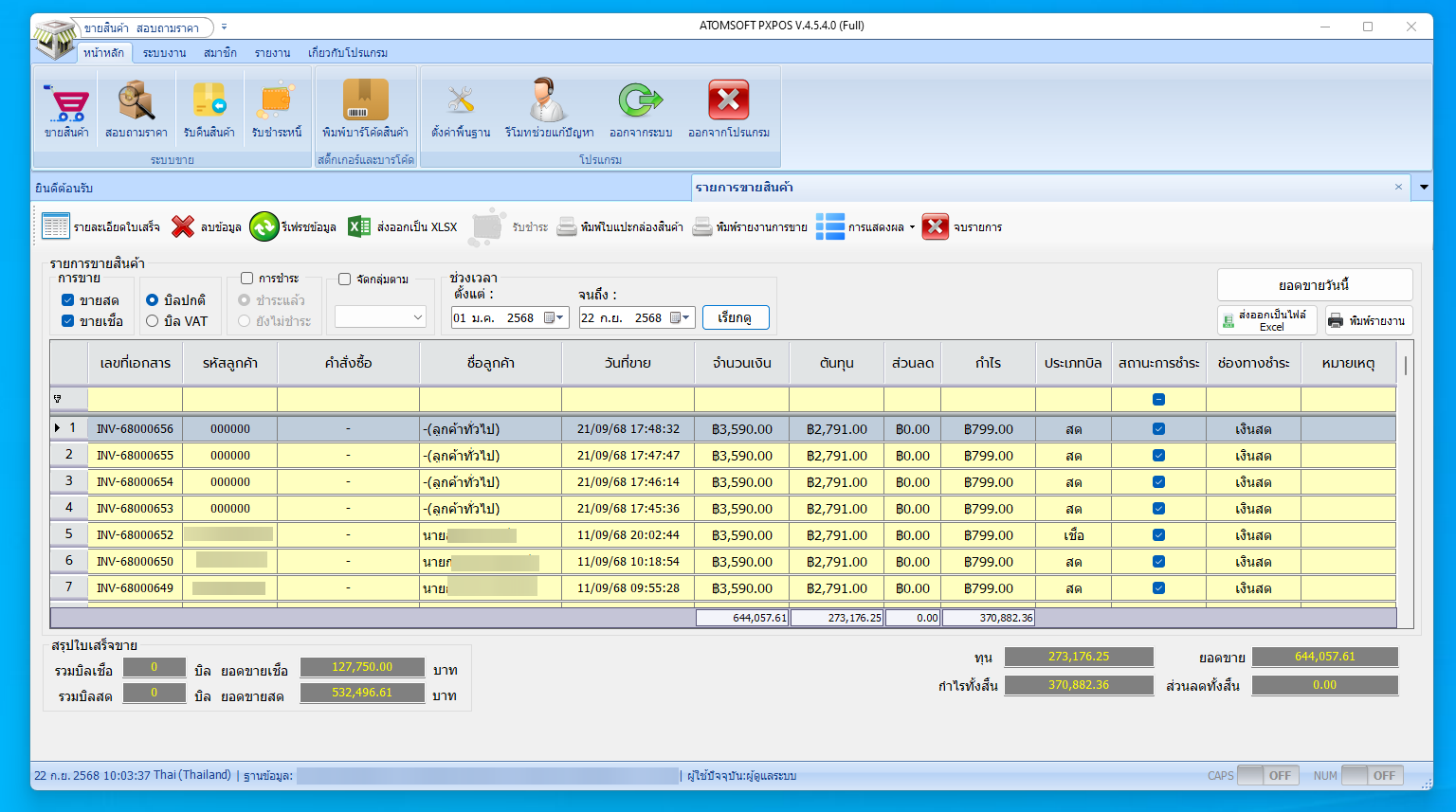Enable the การชำระ filter checkbox
Viewport: 1456px width, 812px height.
[248, 278]
